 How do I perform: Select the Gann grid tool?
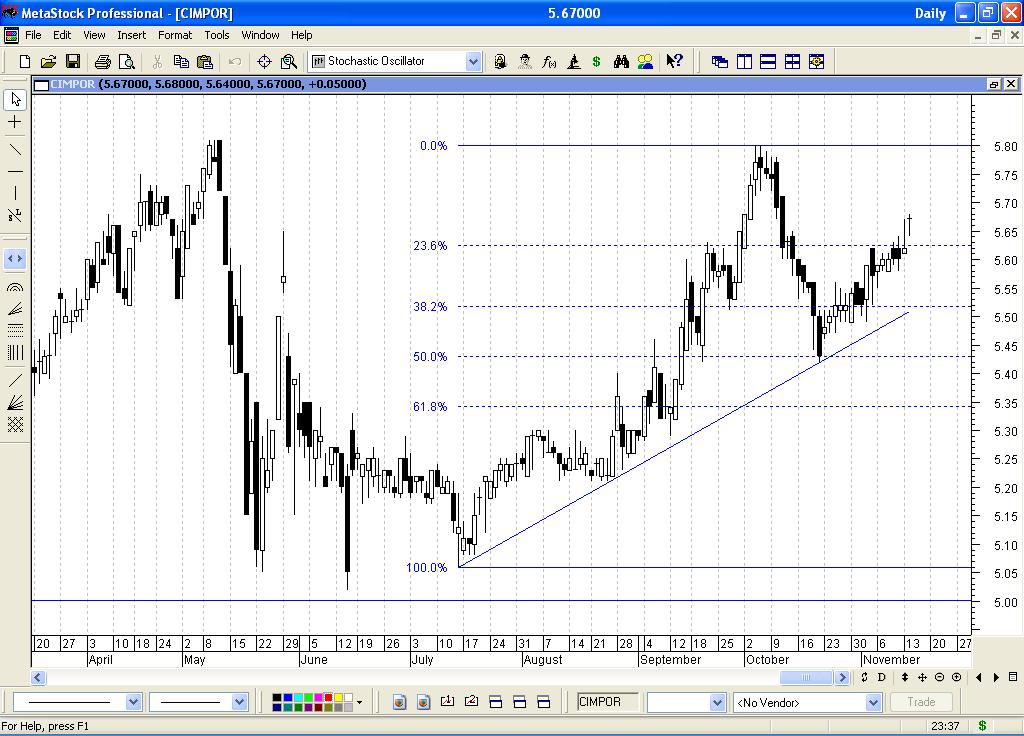pyautogui.click(x=15, y=424)
